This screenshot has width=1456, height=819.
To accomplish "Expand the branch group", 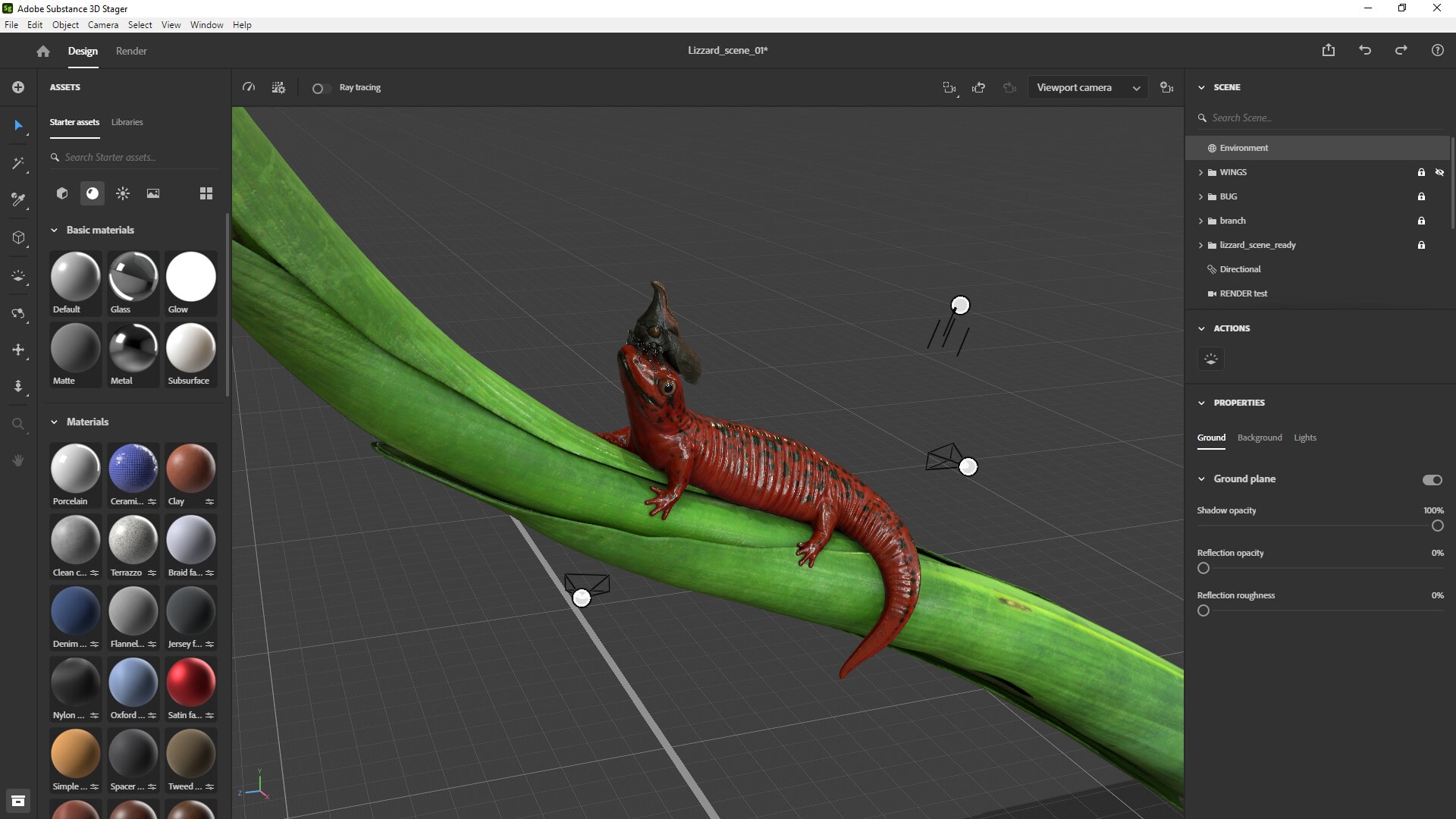I will coord(1200,221).
